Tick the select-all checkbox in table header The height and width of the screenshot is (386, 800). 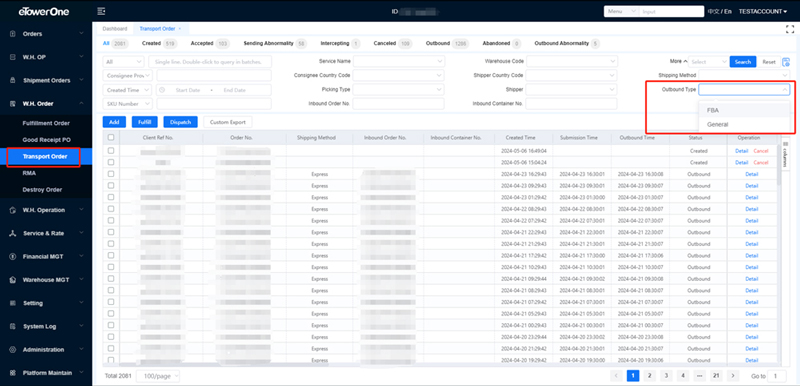coord(111,137)
